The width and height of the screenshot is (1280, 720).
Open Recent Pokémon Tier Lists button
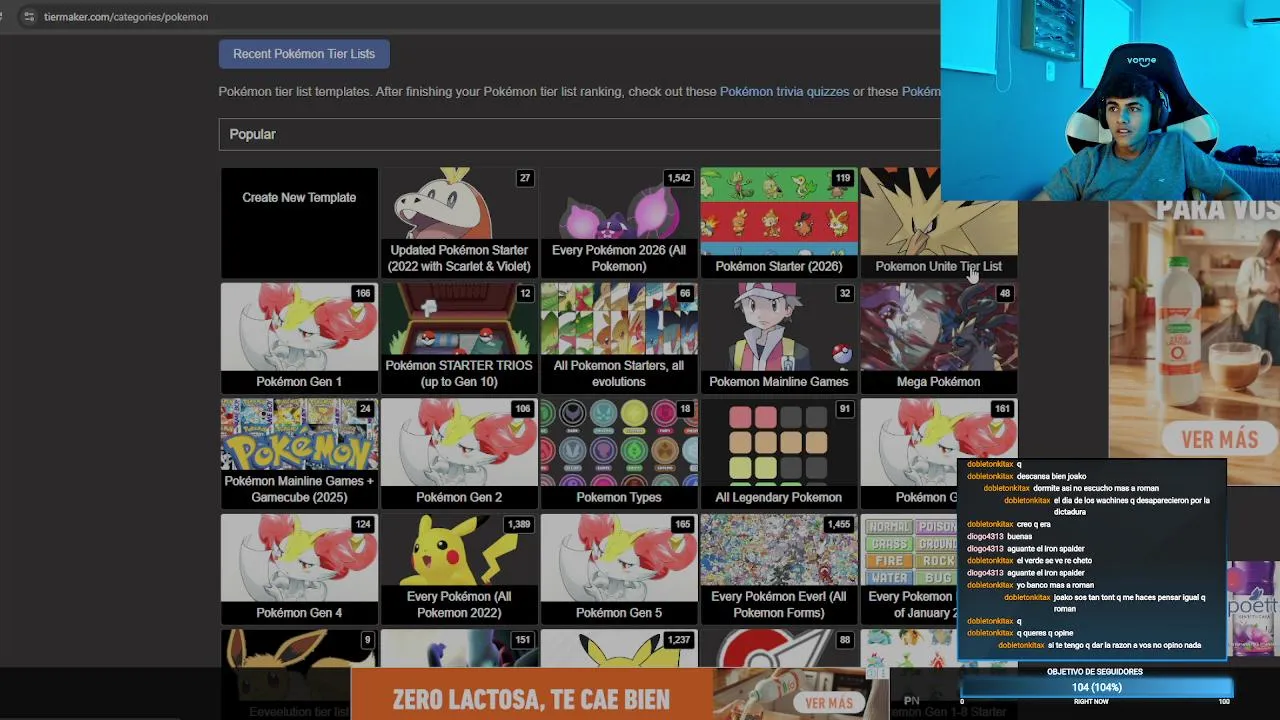pyautogui.click(x=304, y=54)
